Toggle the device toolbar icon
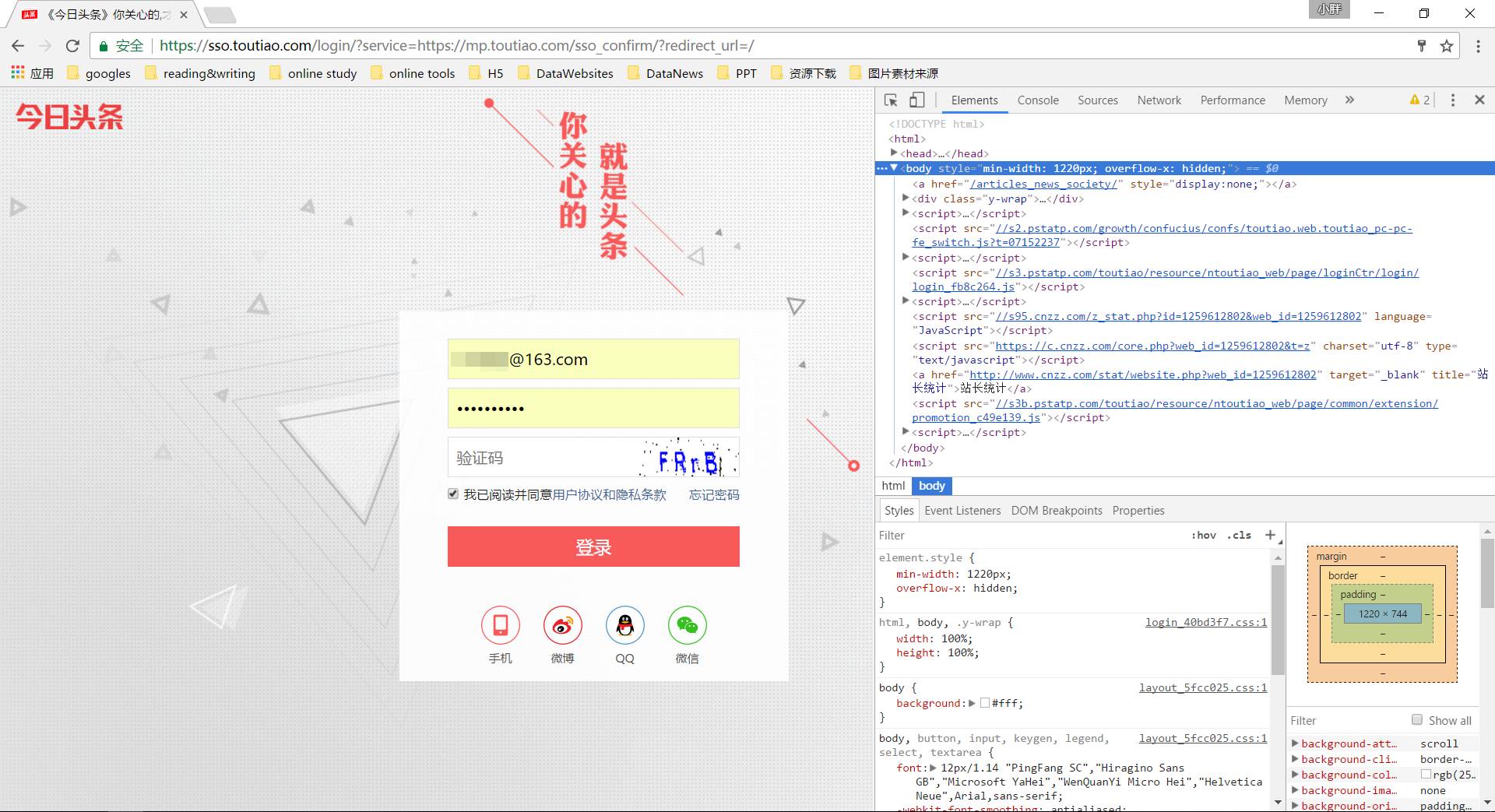The width and height of the screenshot is (1495, 812). point(916,100)
